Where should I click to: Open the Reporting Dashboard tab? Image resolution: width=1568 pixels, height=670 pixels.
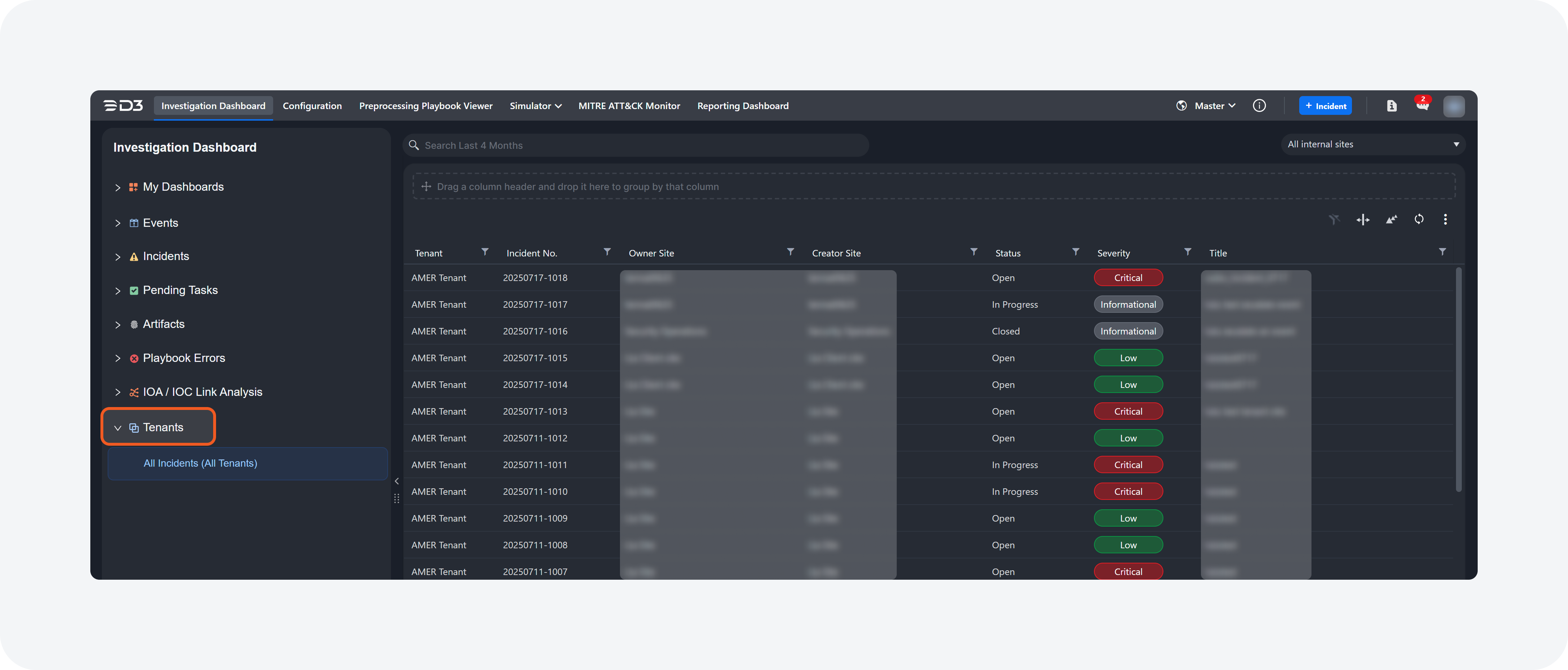[742, 106]
